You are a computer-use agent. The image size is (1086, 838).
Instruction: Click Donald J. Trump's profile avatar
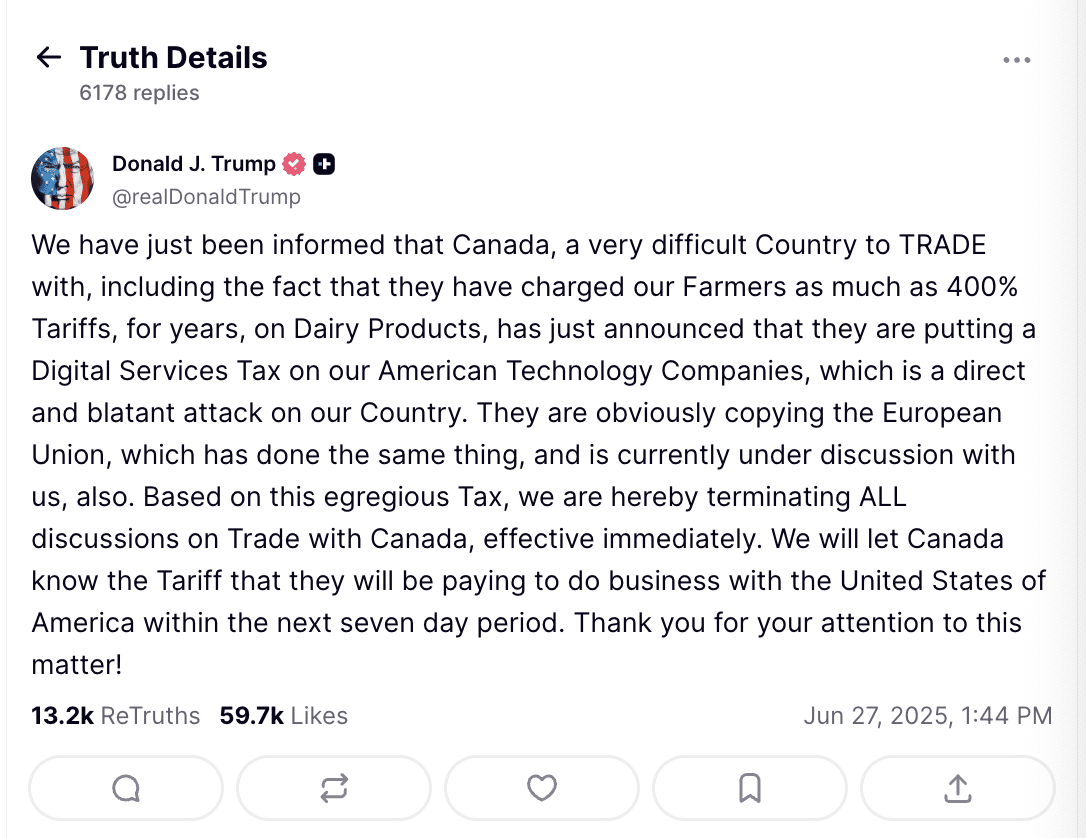63,179
